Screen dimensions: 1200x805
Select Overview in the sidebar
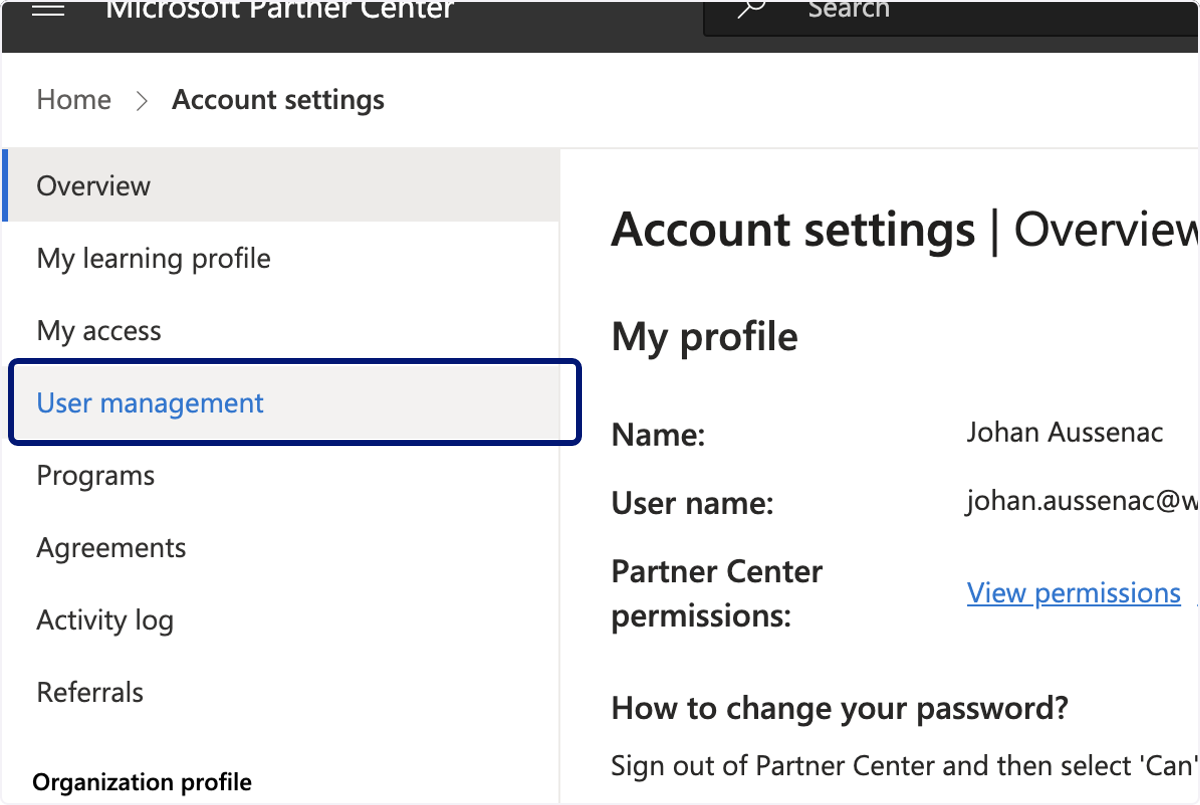pos(281,186)
